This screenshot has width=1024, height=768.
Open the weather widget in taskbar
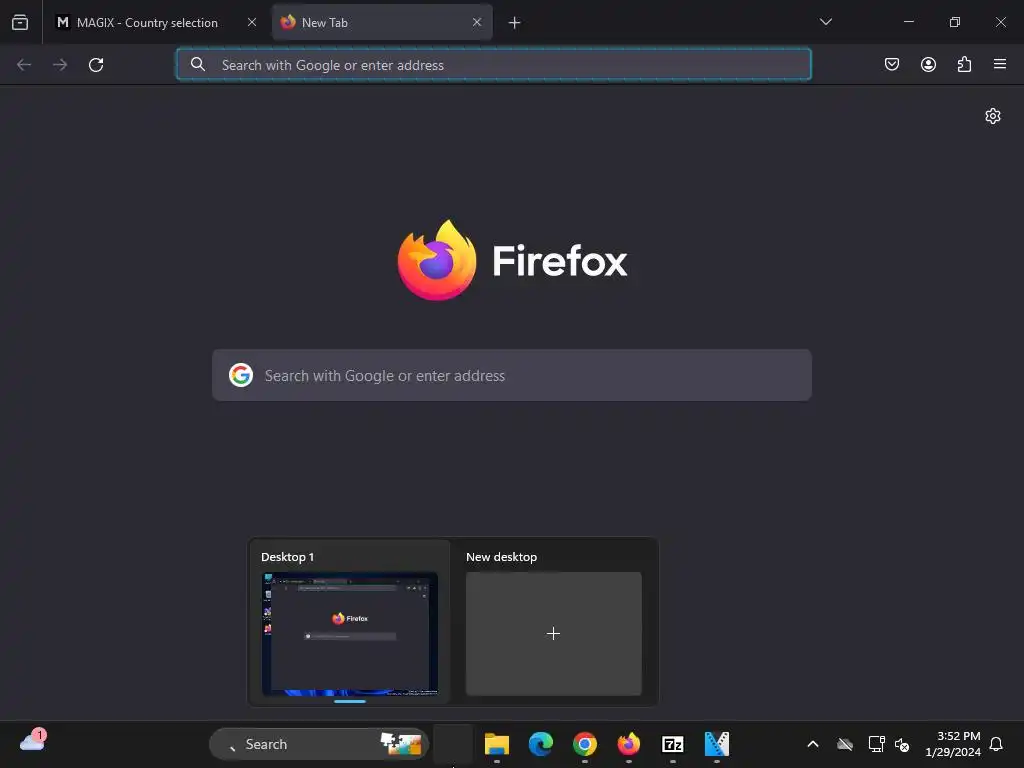pos(33,742)
